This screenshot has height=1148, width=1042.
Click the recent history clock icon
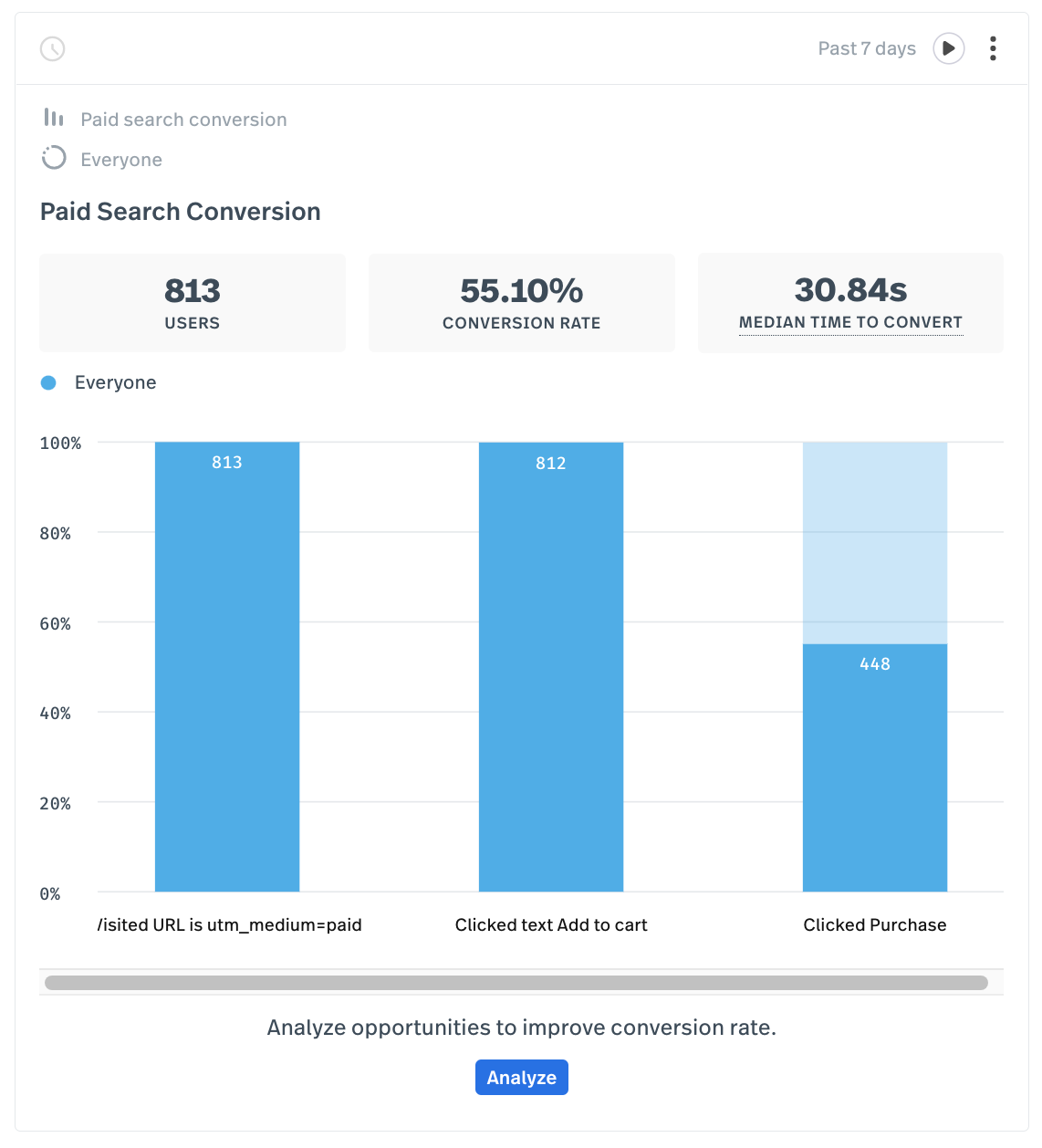[x=52, y=49]
